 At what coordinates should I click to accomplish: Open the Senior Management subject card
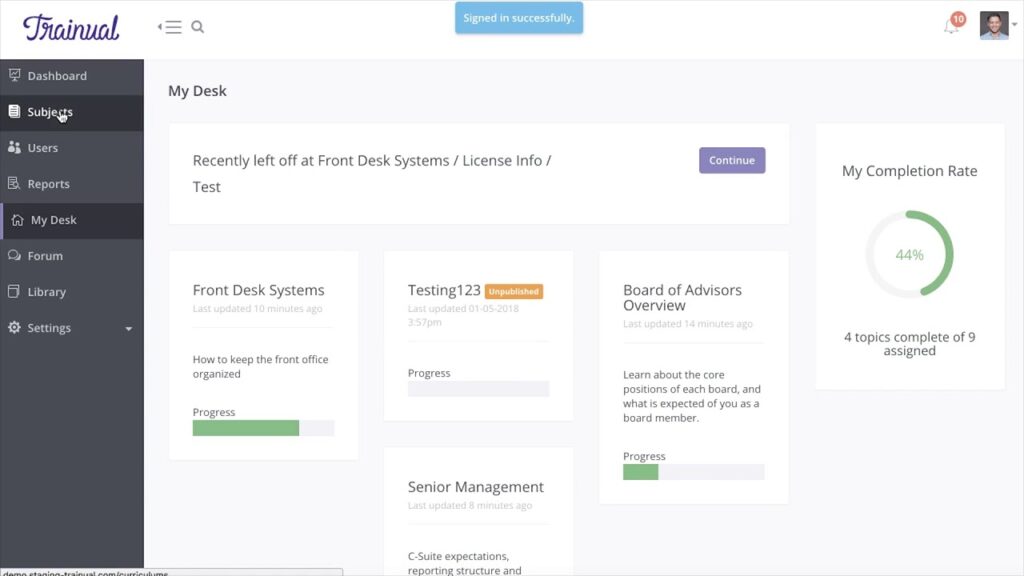(x=475, y=487)
